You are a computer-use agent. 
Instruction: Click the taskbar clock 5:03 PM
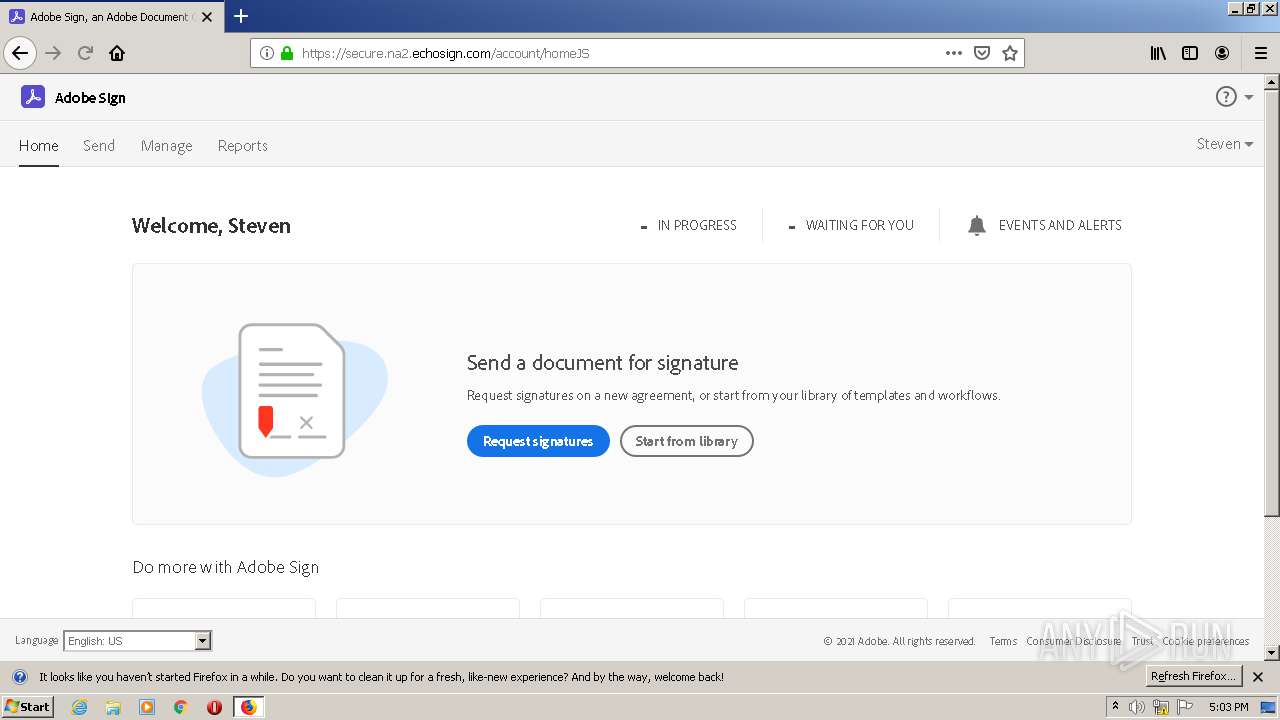pyautogui.click(x=1228, y=707)
